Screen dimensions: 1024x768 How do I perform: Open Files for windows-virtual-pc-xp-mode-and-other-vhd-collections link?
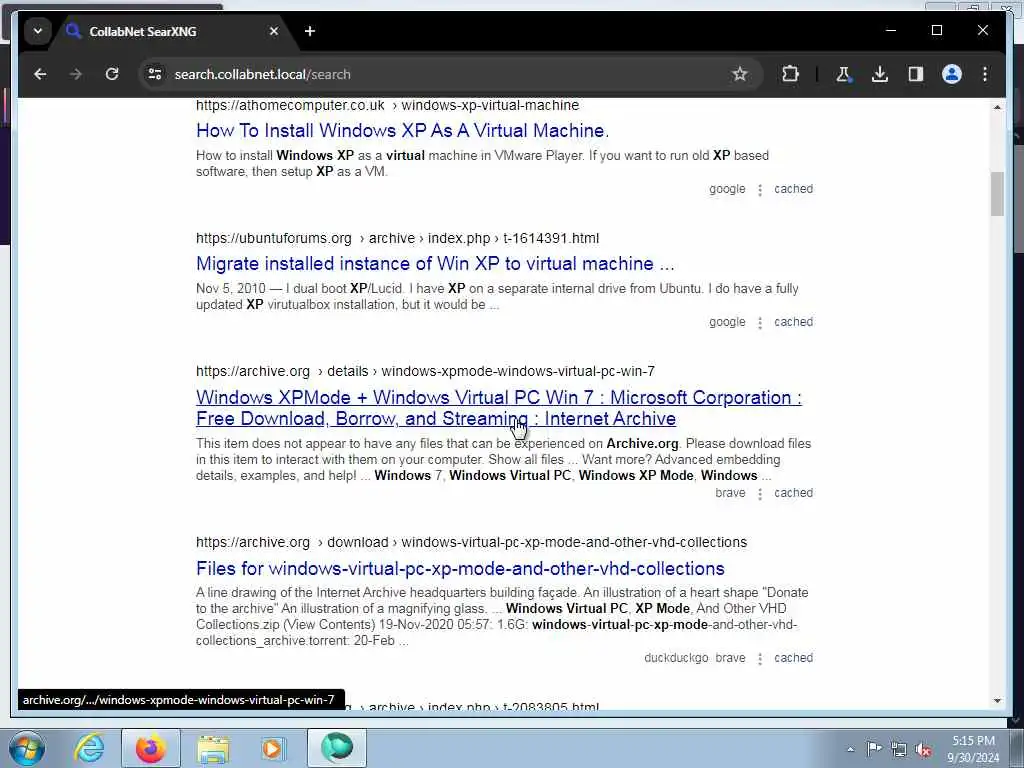(460, 568)
